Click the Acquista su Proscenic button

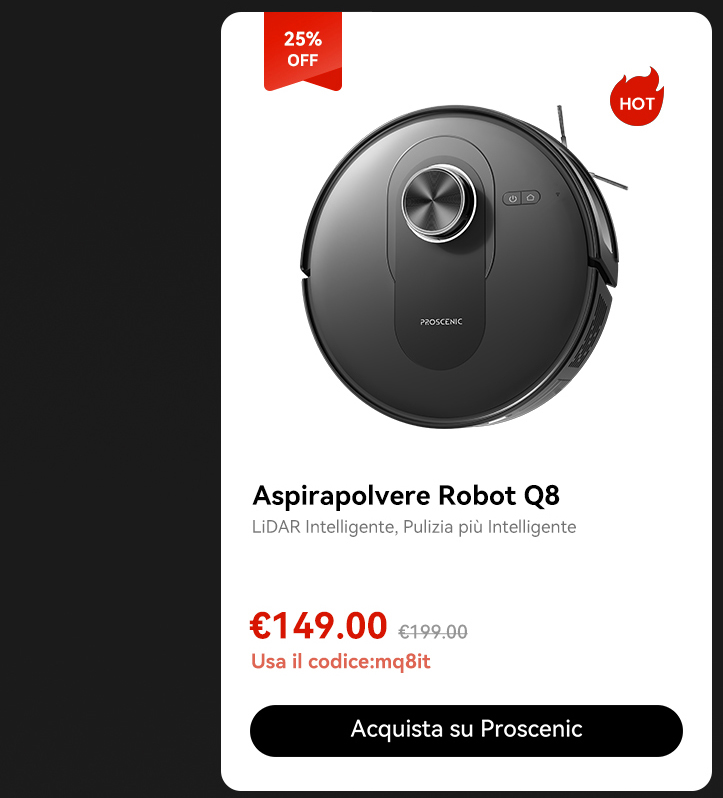point(466,730)
